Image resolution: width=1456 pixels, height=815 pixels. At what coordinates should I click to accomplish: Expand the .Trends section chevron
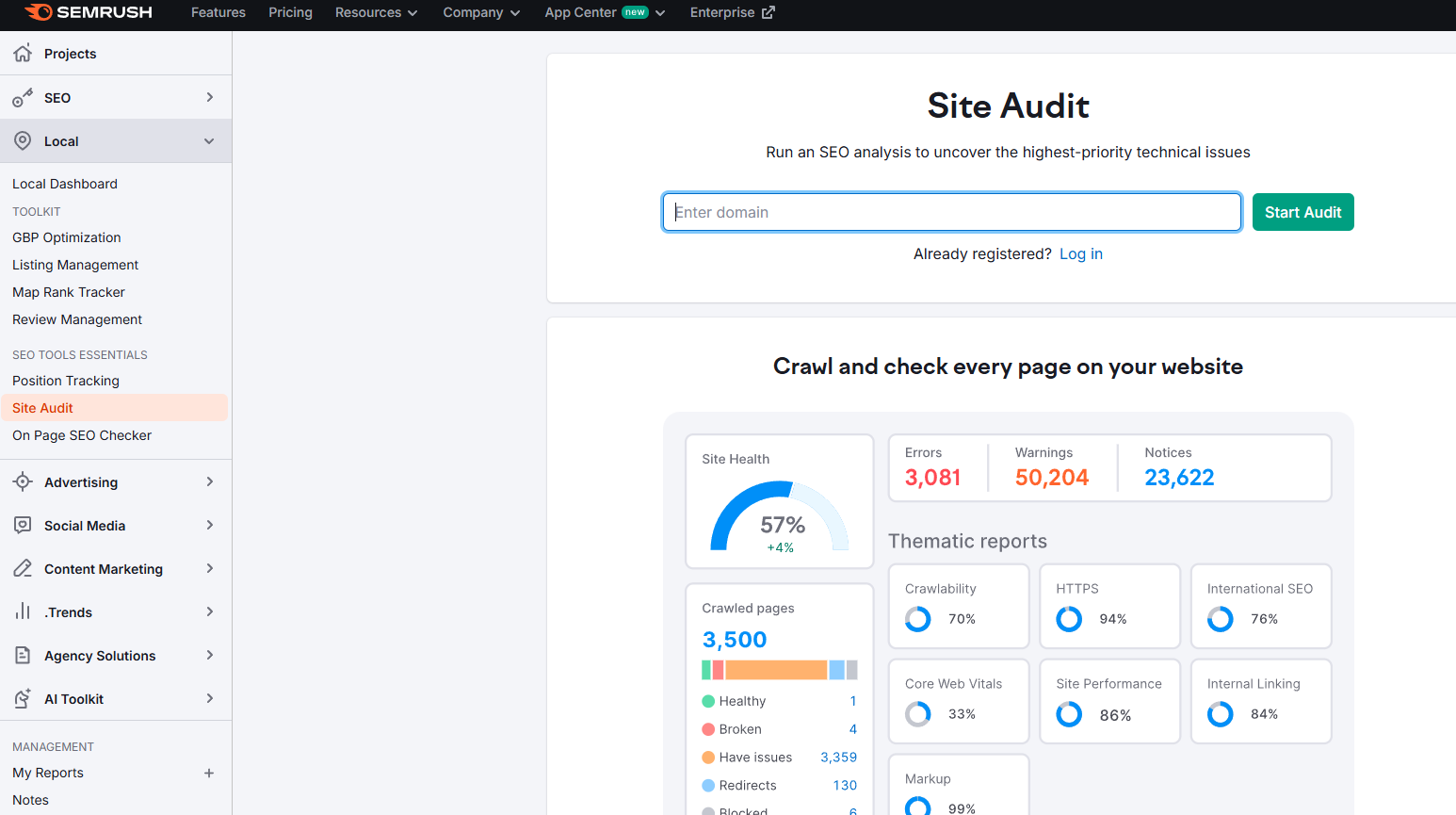click(209, 611)
